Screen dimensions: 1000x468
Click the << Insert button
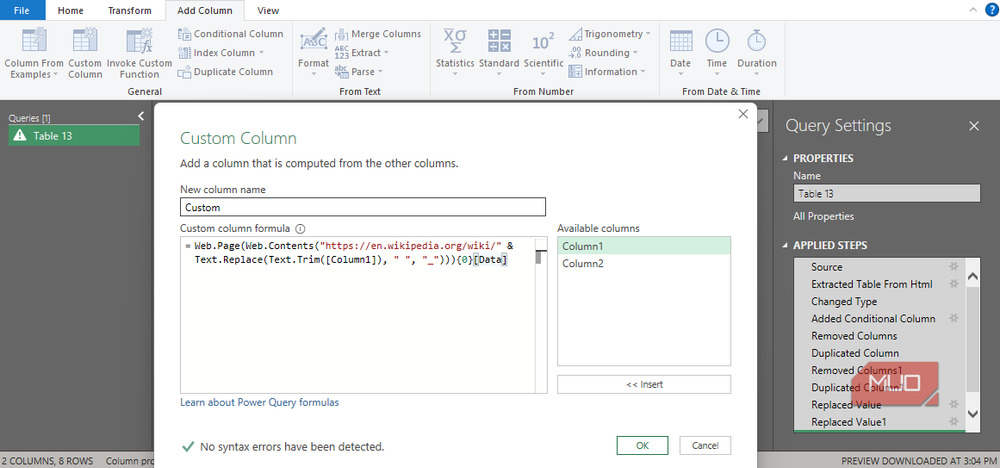pos(644,384)
